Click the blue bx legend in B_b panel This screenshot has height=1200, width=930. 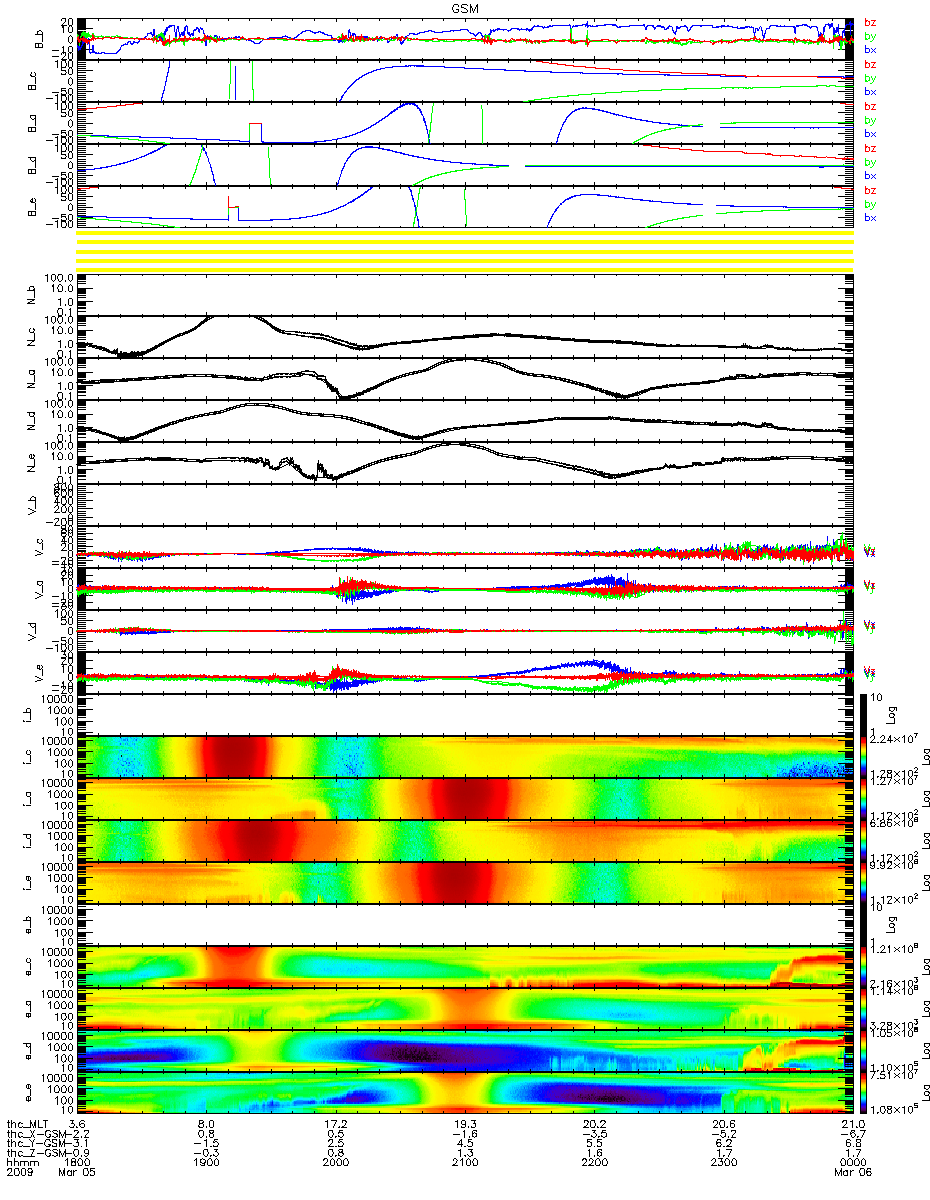(x=870, y=49)
